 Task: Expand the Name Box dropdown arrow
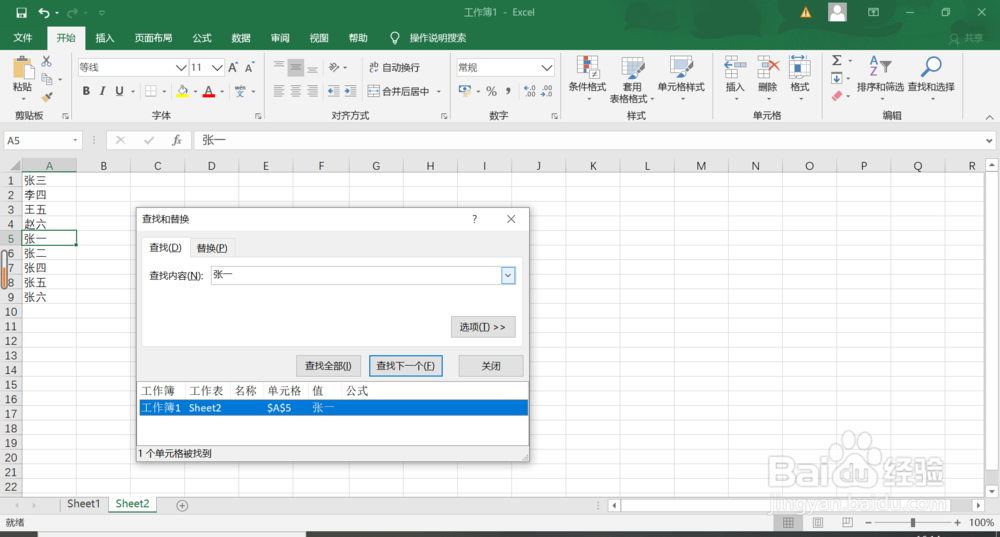(75, 140)
